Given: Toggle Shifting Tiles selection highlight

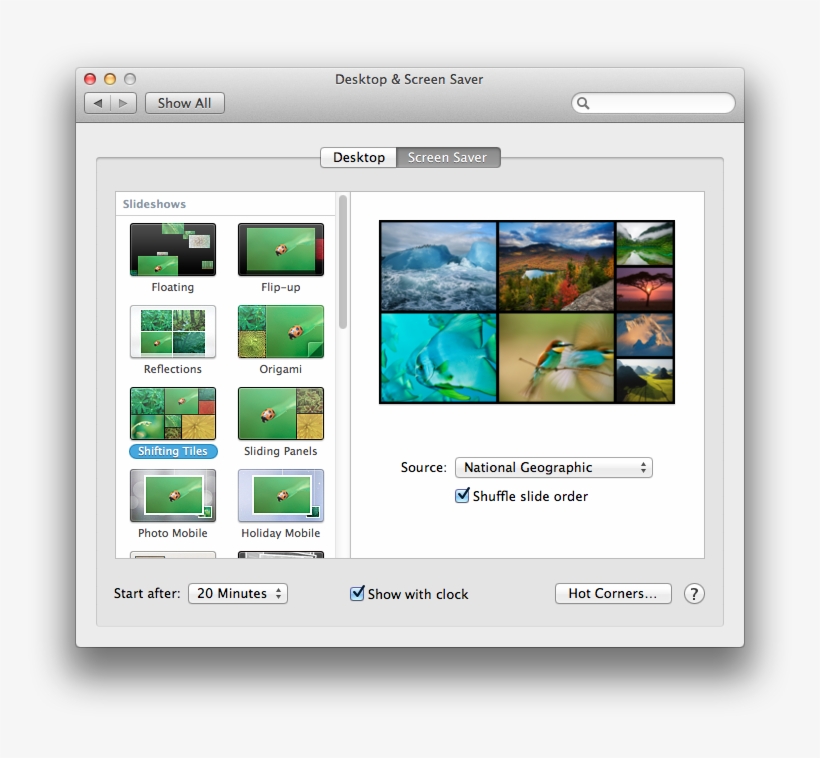Looking at the screenshot, I should (x=172, y=451).
